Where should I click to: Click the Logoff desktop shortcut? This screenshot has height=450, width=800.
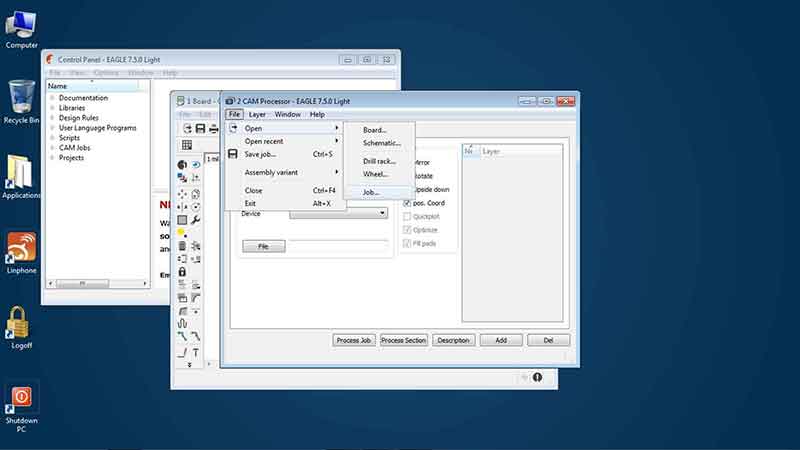pyautogui.click(x=21, y=328)
